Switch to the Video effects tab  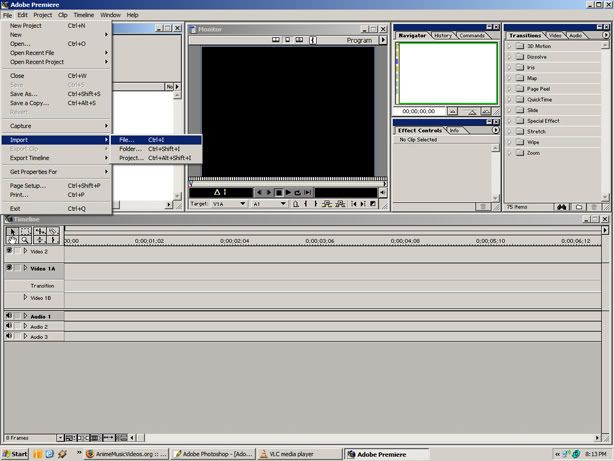(x=554, y=35)
